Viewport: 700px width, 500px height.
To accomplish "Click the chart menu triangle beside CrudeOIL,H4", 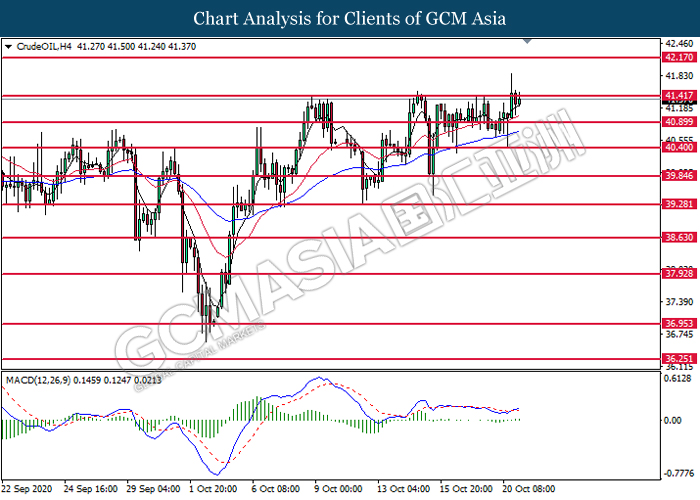I will pyautogui.click(x=8, y=46).
